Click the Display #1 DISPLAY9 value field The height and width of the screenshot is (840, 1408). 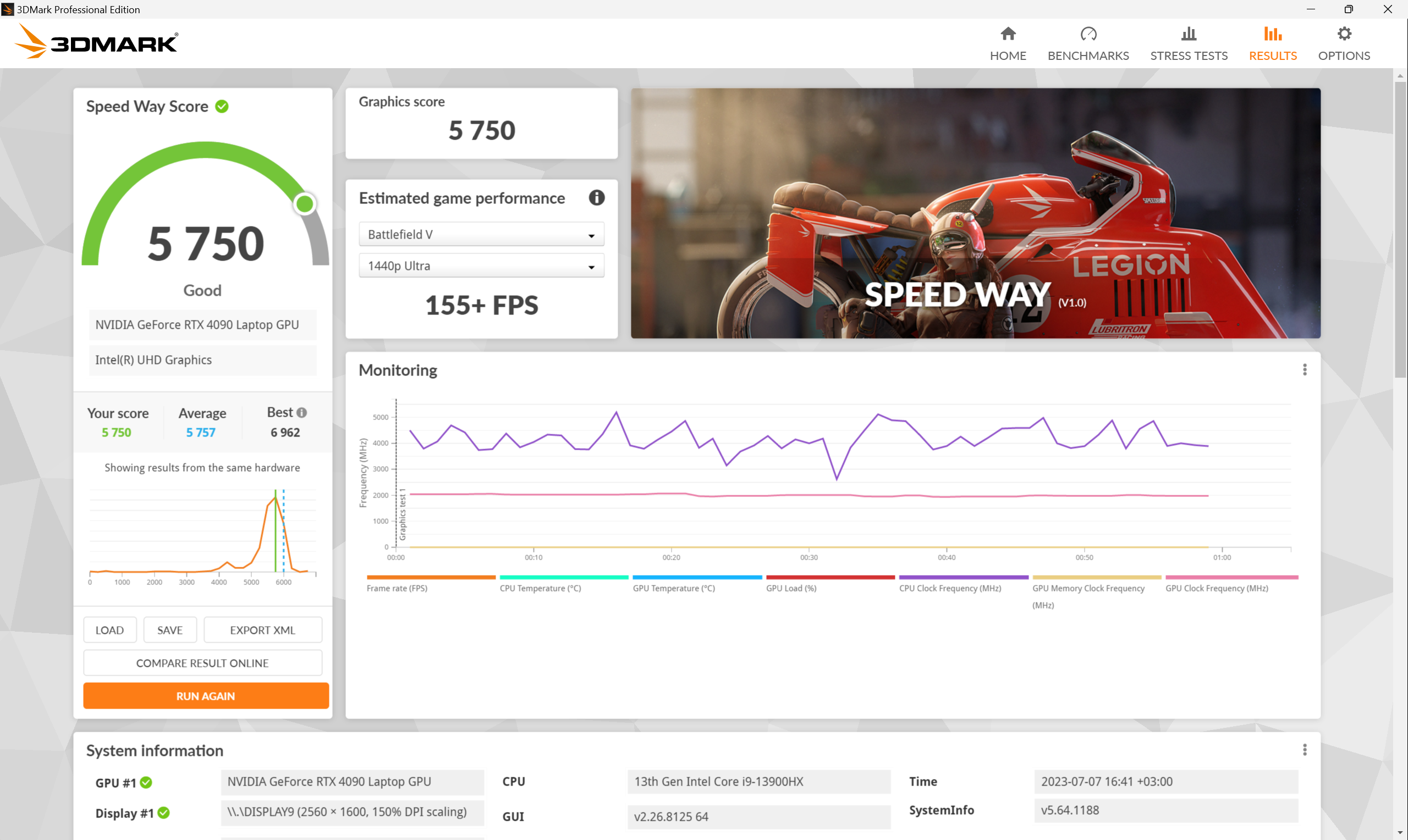[352, 812]
